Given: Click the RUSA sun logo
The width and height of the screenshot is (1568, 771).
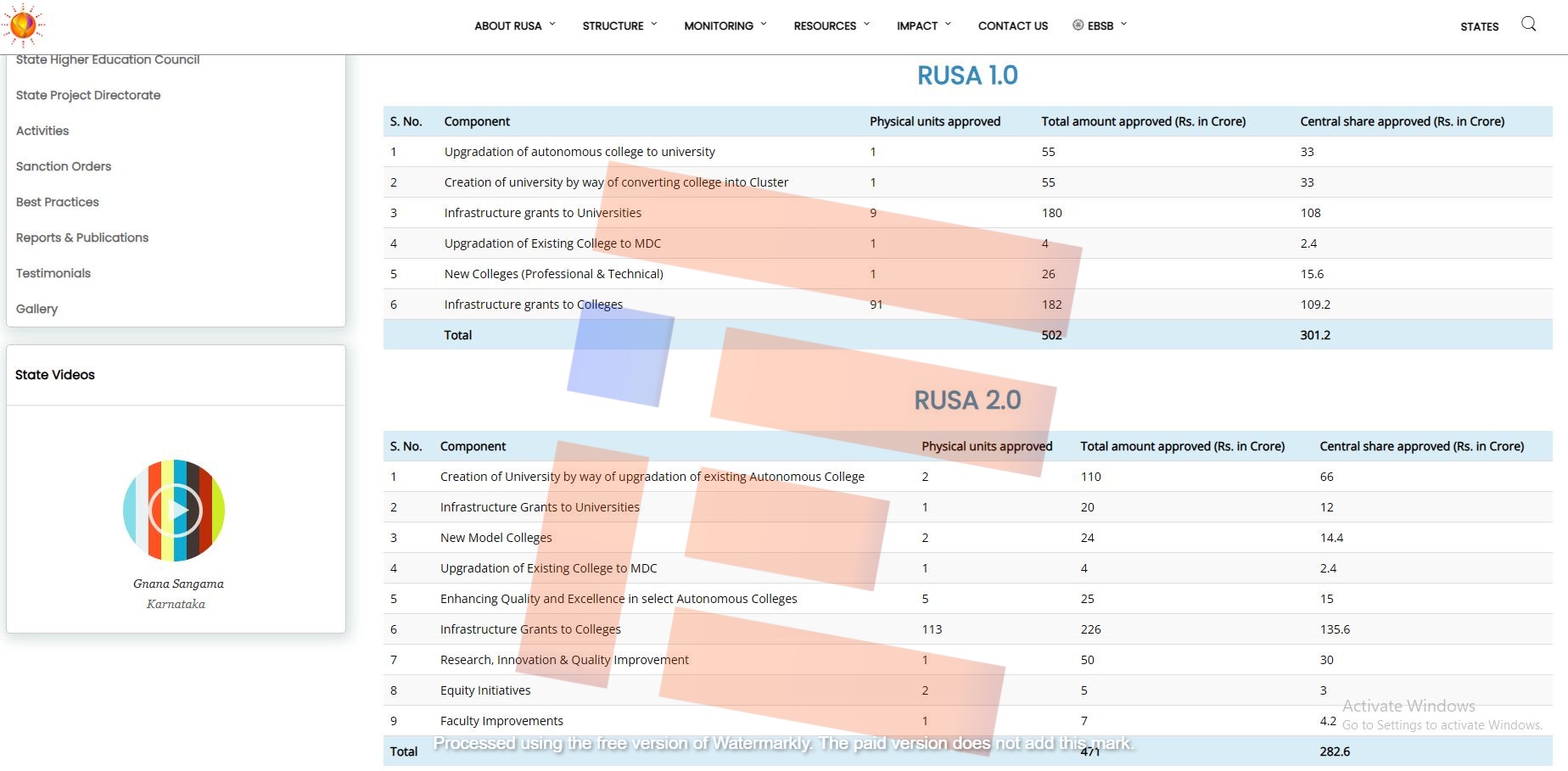Looking at the screenshot, I should (24, 25).
